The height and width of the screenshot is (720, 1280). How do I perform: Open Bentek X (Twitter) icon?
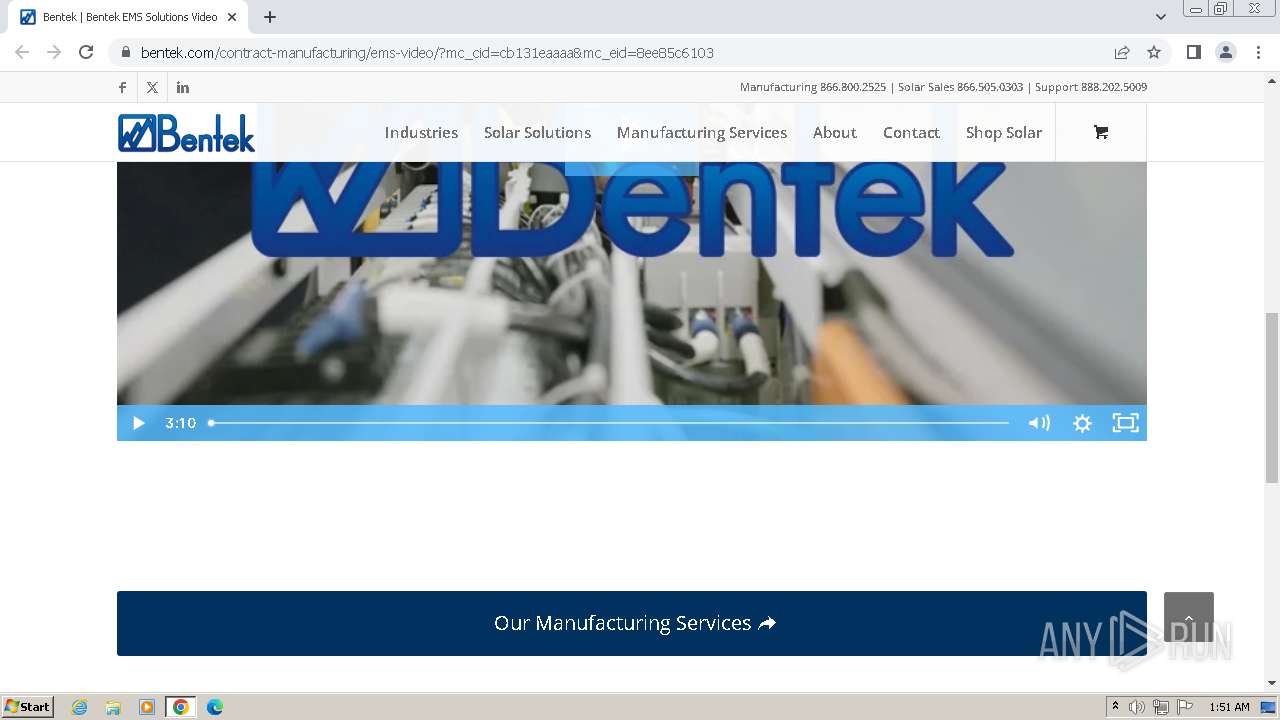pyautogui.click(x=152, y=87)
